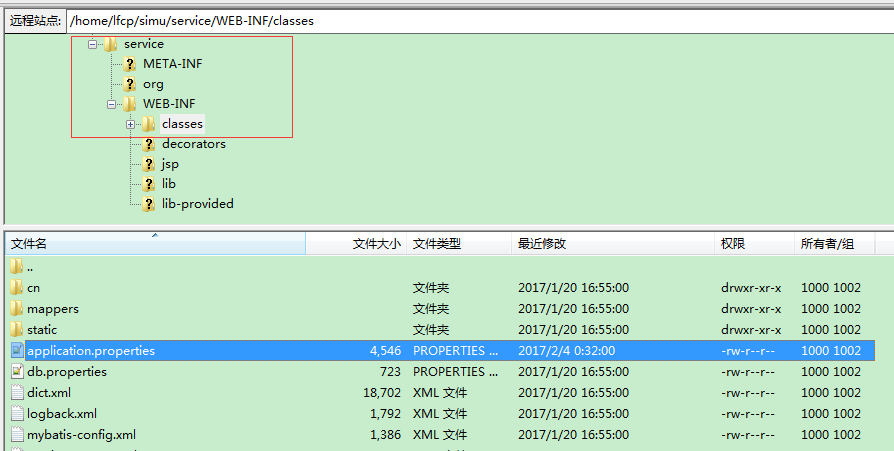Select db.properties in file list
Image resolution: width=894 pixels, height=451 pixels.
click(x=67, y=372)
